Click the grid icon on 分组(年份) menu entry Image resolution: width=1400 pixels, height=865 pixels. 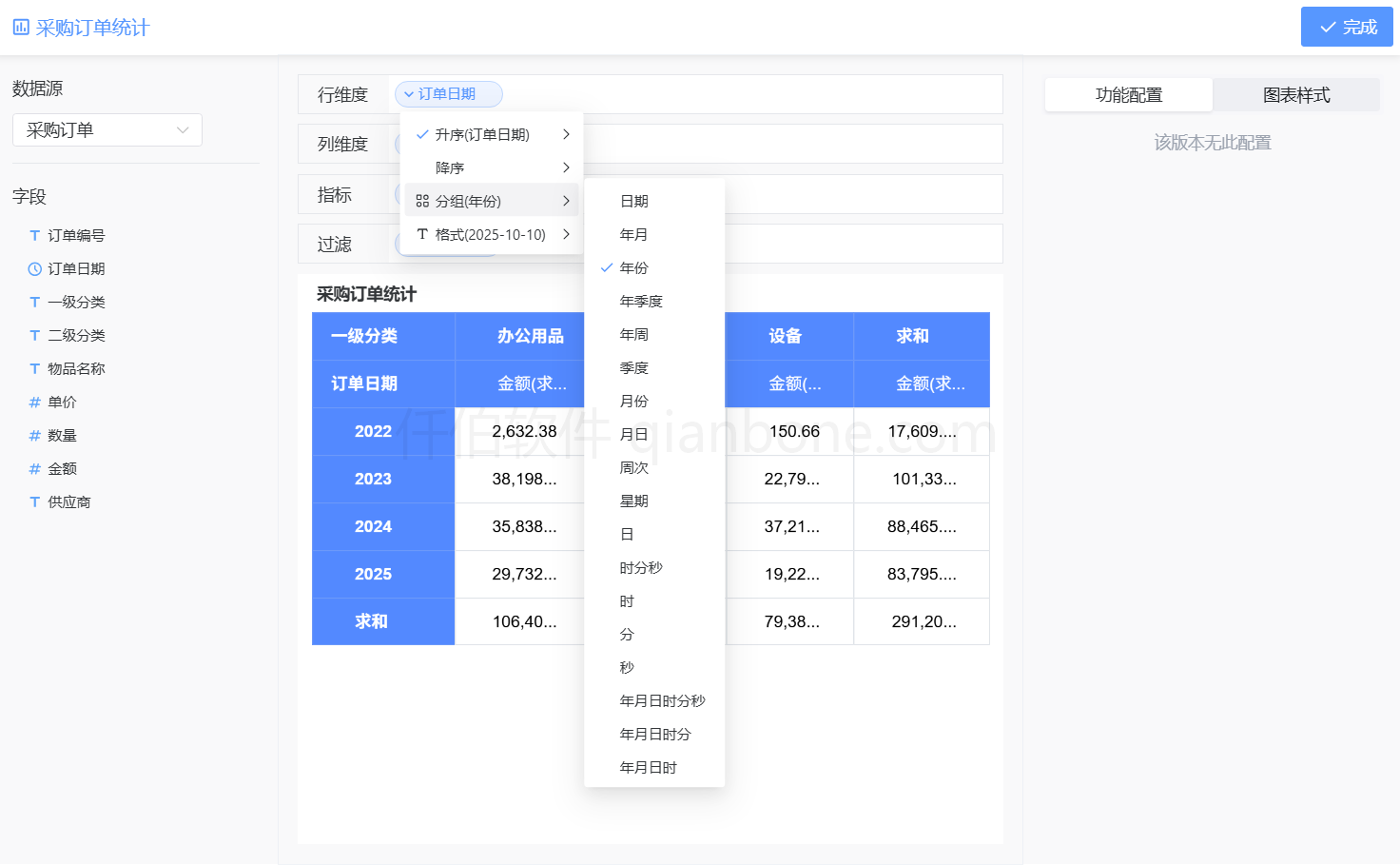(x=421, y=200)
